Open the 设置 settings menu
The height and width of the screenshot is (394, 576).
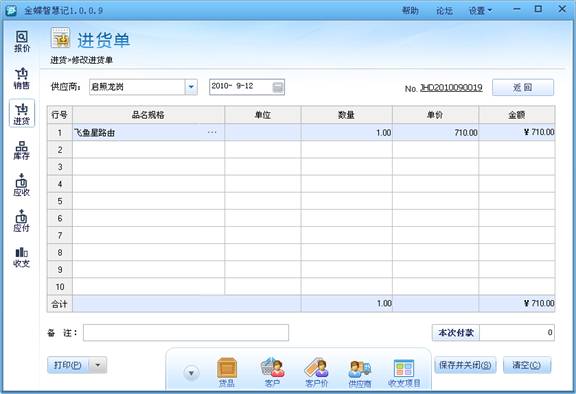pyautogui.click(x=480, y=11)
